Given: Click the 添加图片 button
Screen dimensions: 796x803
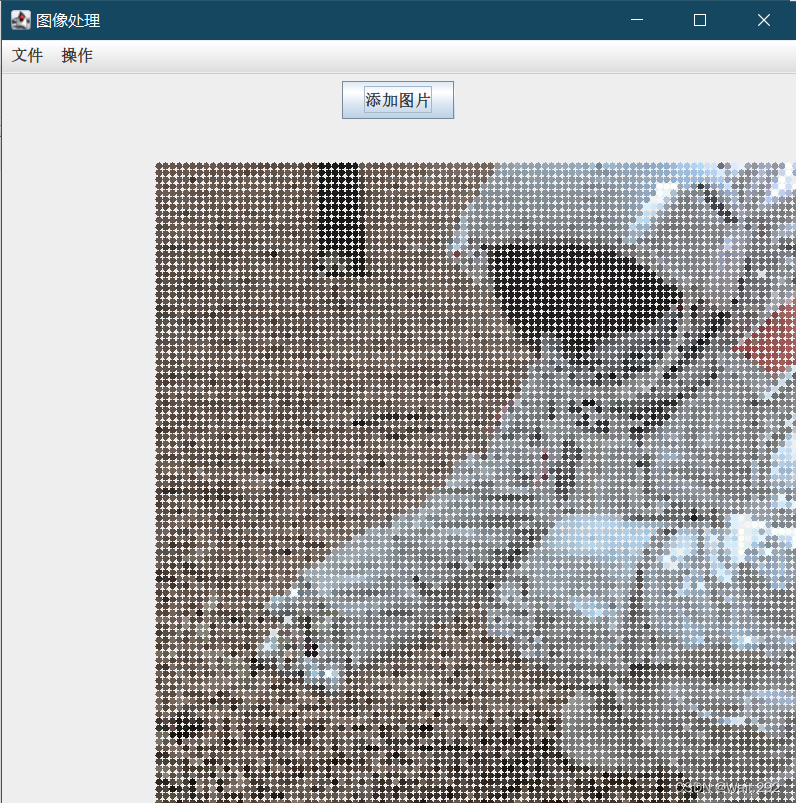Looking at the screenshot, I should coord(397,100).
